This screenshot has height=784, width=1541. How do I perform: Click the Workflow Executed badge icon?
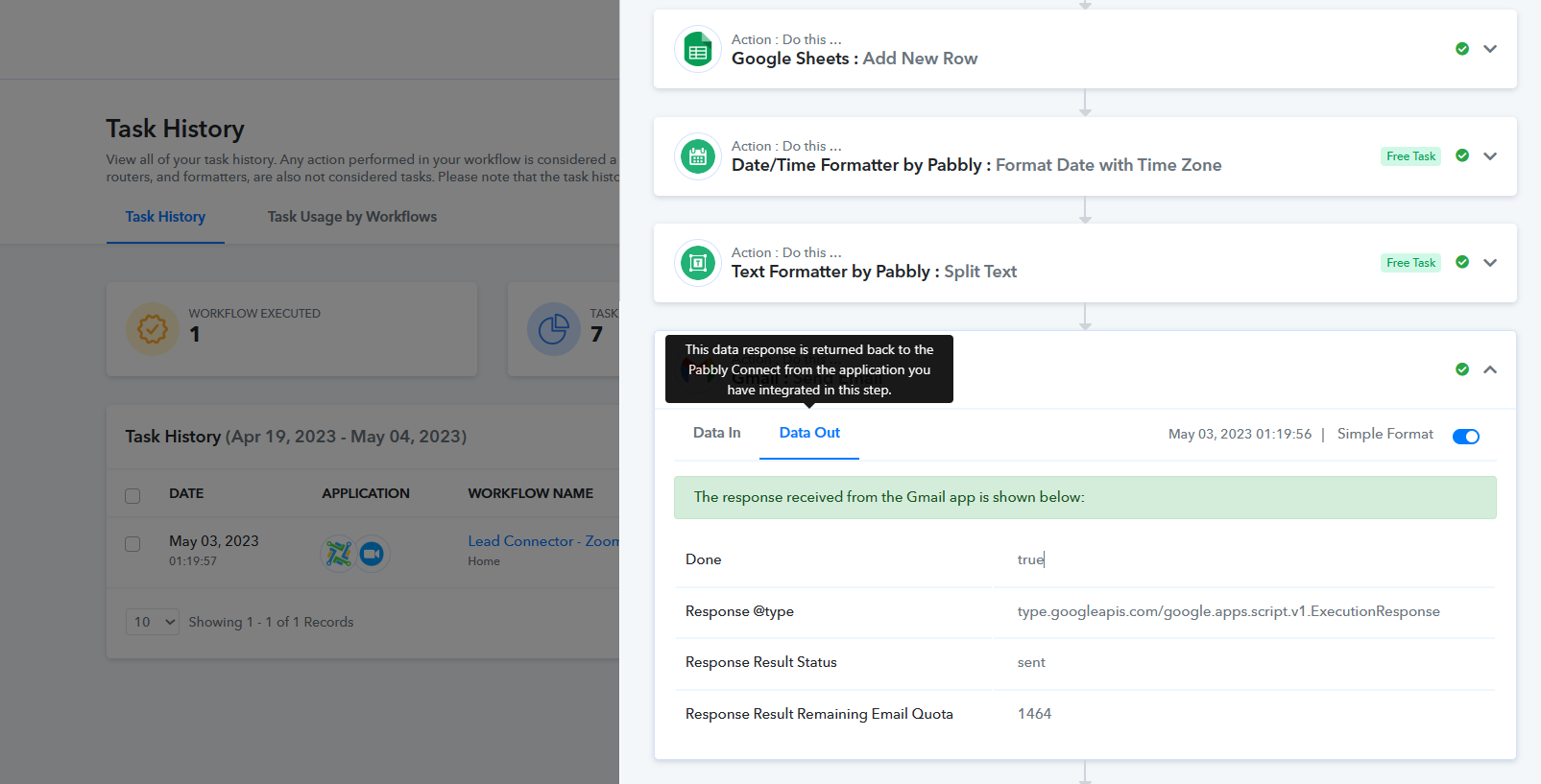pos(153,329)
